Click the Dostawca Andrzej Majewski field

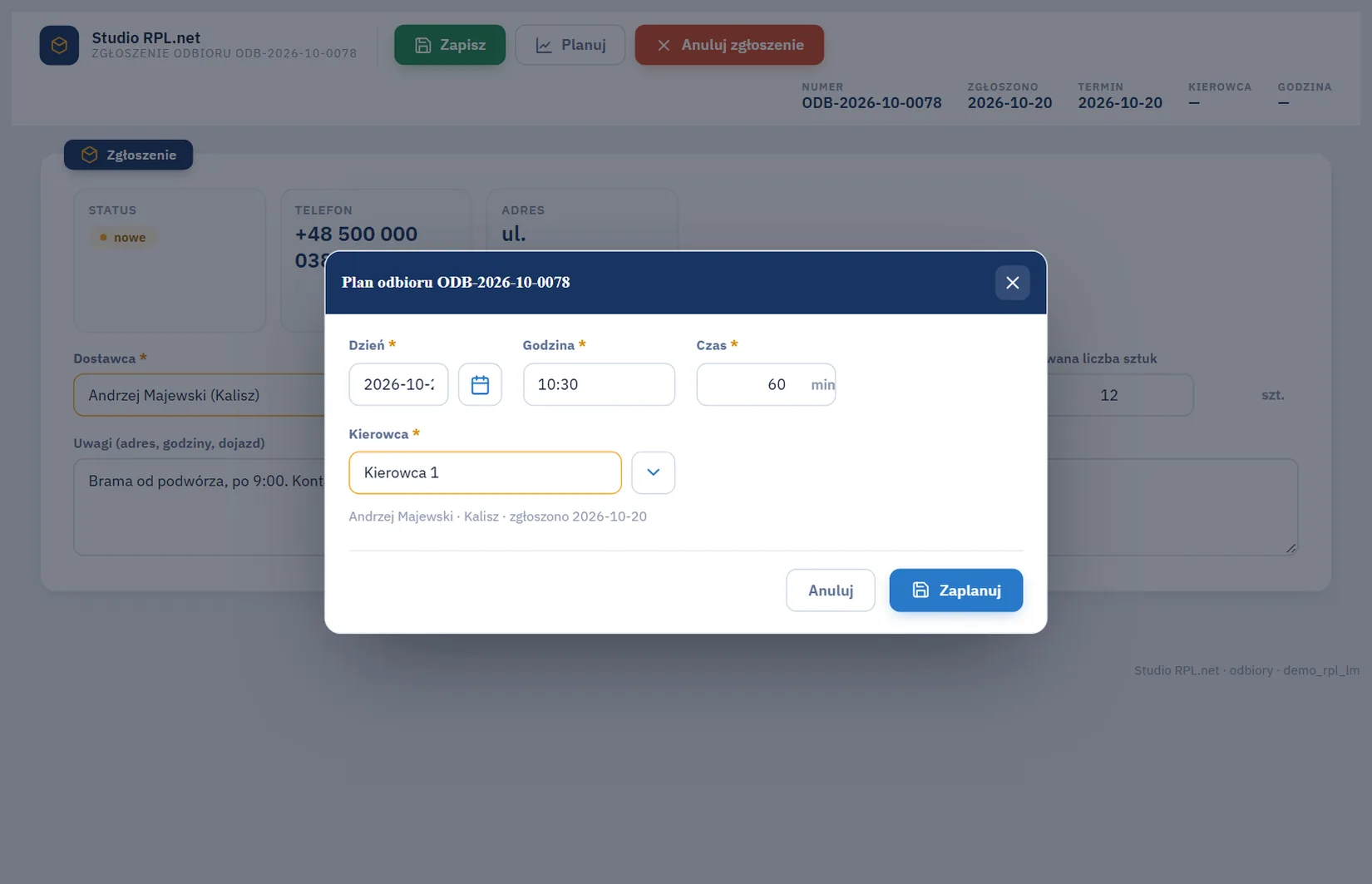click(200, 395)
